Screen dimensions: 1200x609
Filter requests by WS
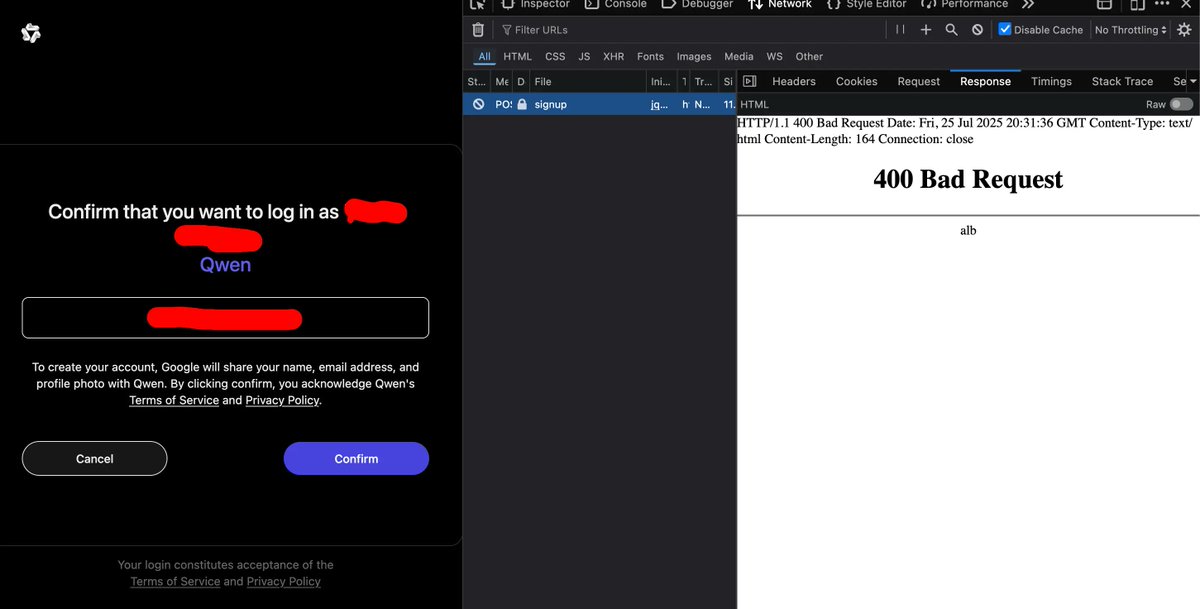click(x=775, y=57)
